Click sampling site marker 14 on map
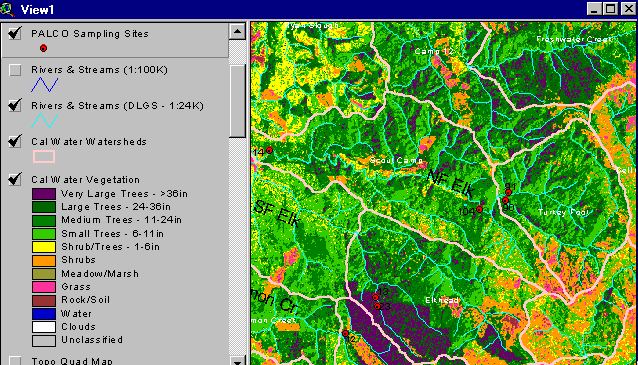Viewport: 638px width, 365px height. pos(269,151)
